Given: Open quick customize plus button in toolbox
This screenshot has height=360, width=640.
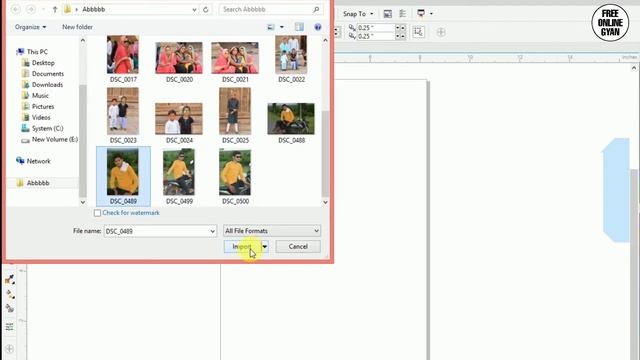Looking at the screenshot, I should [x=10, y=349].
